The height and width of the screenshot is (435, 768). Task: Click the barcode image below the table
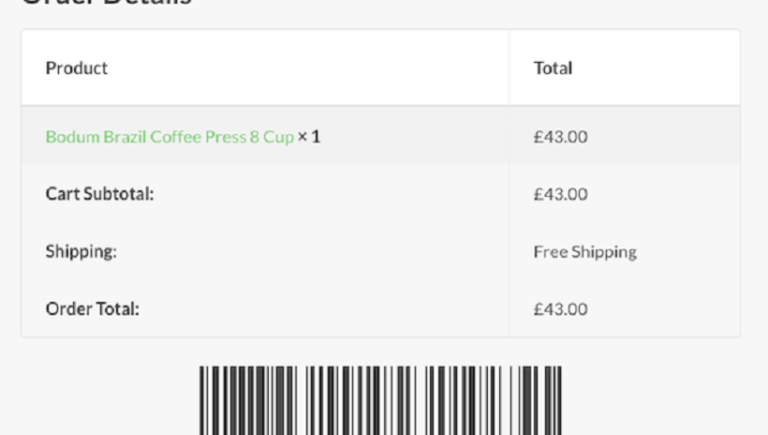point(380,400)
